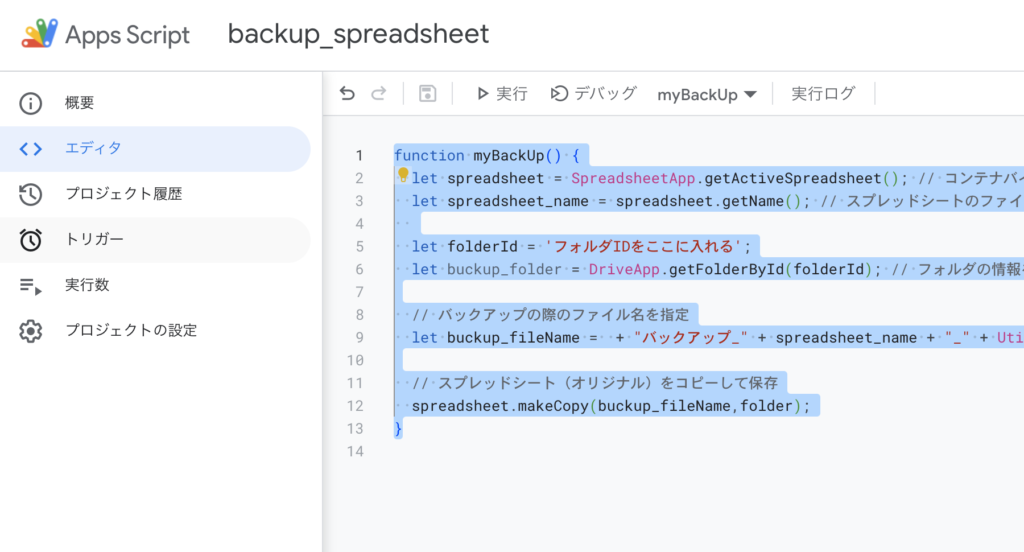Click the undo arrow icon
The width and height of the screenshot is (1024, 552).
[x=347, y=94]
